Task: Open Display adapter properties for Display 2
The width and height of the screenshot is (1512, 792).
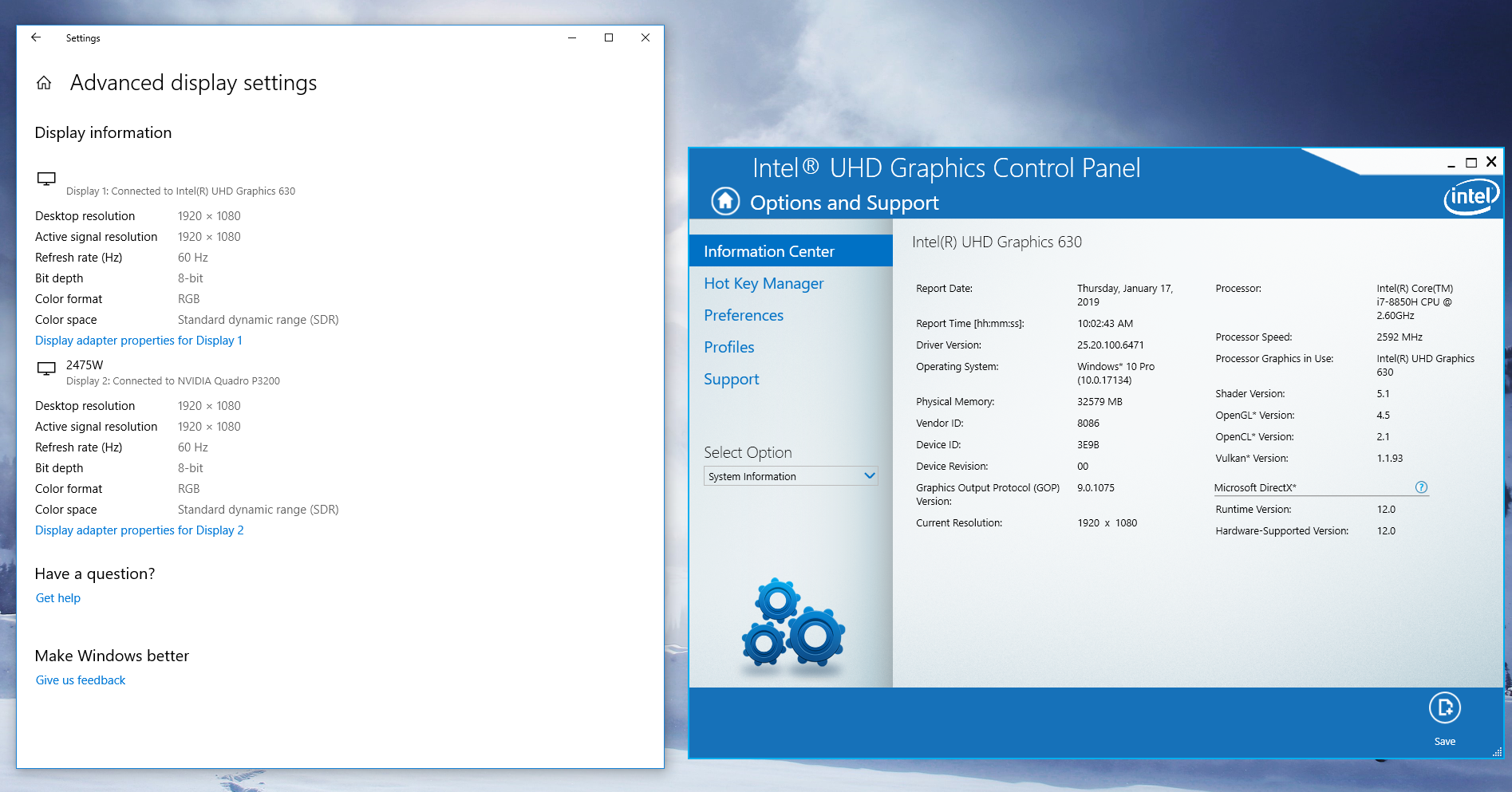Action: [x=140, y=530]
